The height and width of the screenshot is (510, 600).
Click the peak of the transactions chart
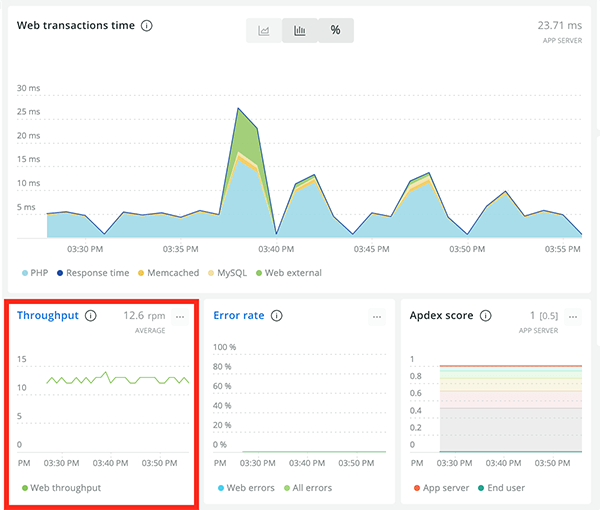point(238,108)
